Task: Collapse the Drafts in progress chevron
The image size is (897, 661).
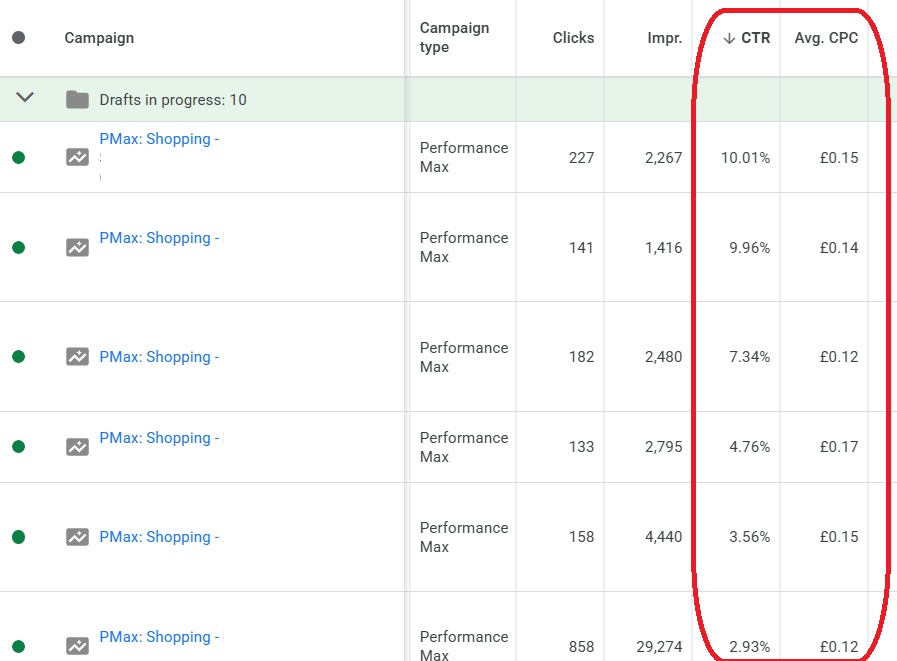Action: (x=25, y=98)
